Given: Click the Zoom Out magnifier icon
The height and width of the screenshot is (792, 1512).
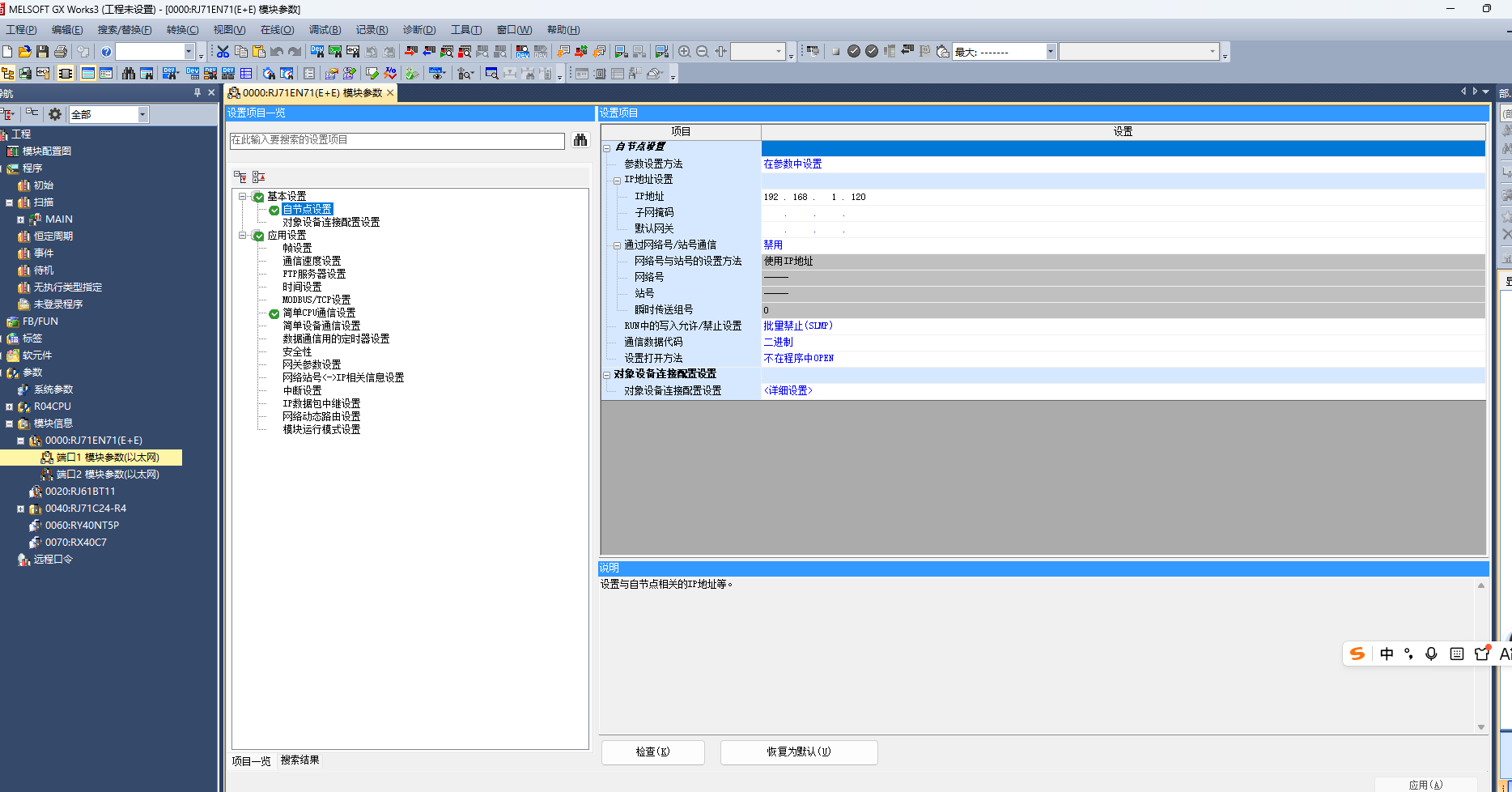Looking at the screenshot, I should (703, 52).
